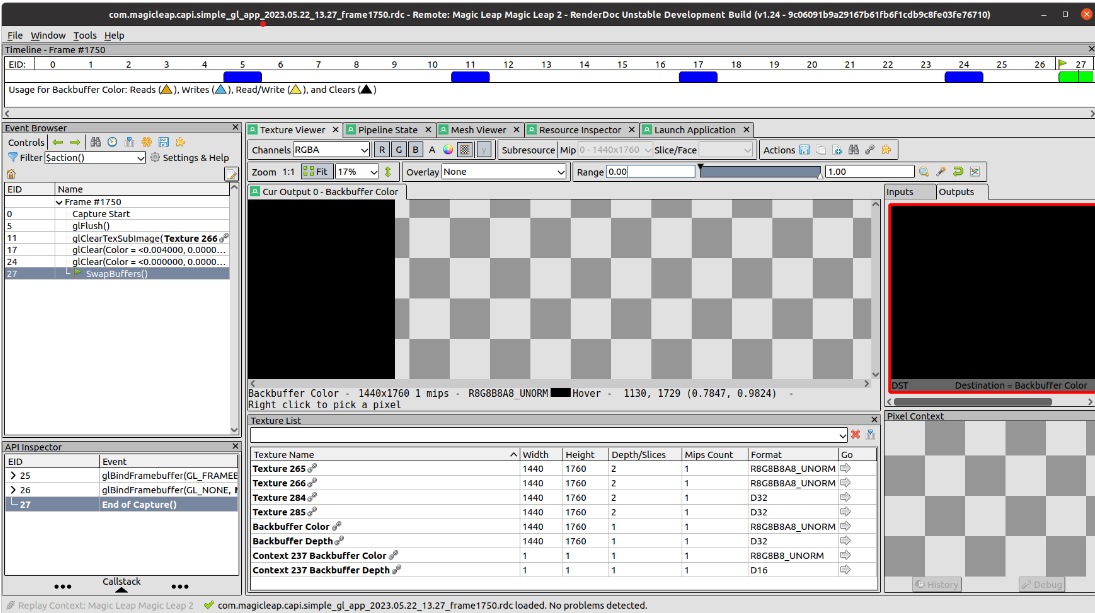Click the filter funnel icon next to Filter
Screen dimensions: 1095x613
click(x=13, y=157)
